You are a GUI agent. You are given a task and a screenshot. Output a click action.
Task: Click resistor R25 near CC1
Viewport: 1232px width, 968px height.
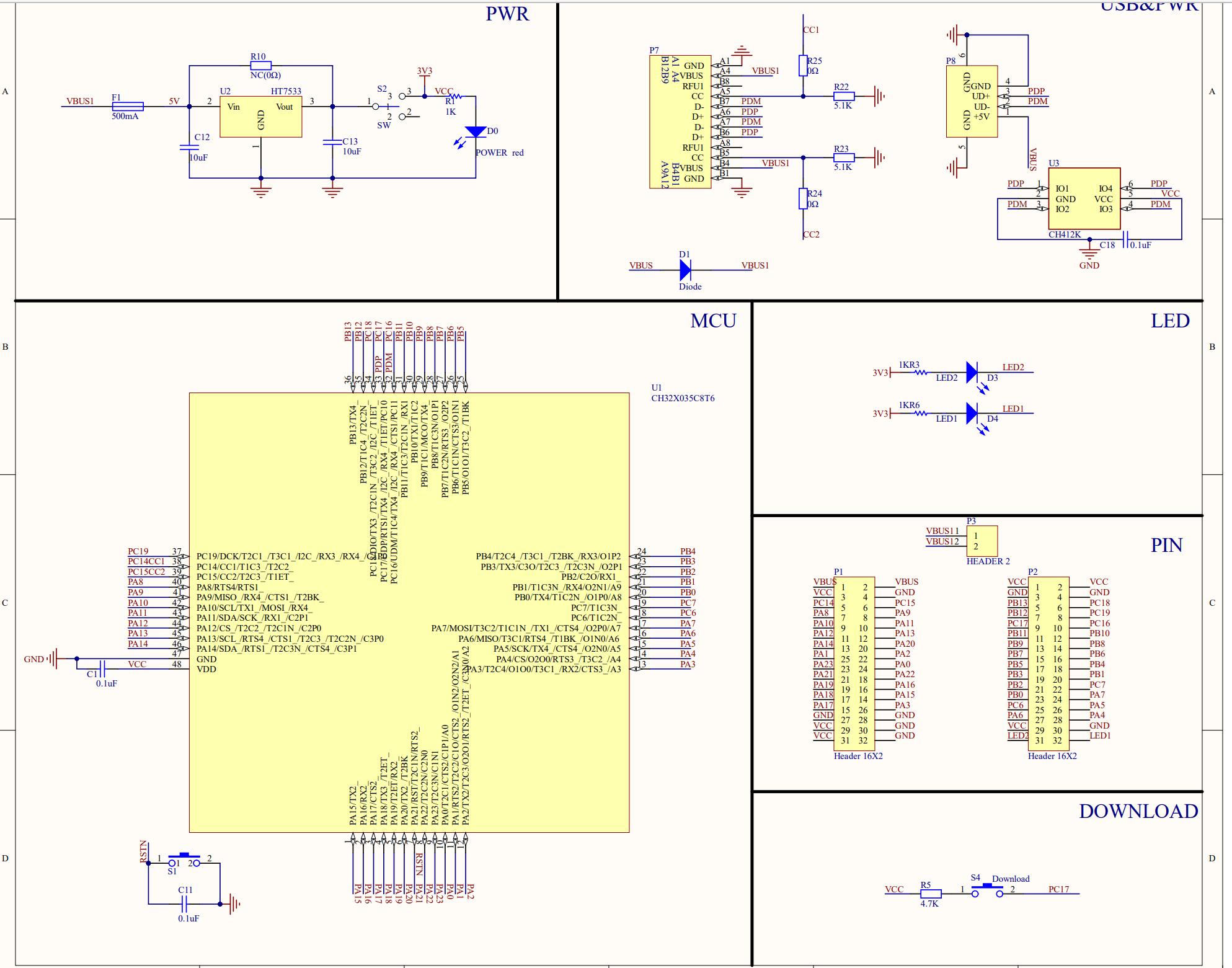pyautogui.click(x=803, y=66)
